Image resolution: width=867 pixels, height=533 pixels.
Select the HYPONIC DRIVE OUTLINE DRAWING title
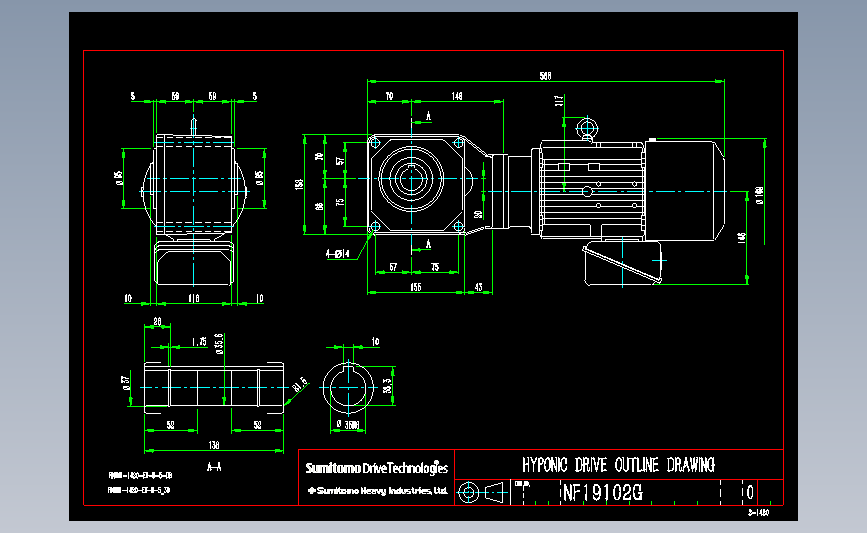click(x=618, y=465)
